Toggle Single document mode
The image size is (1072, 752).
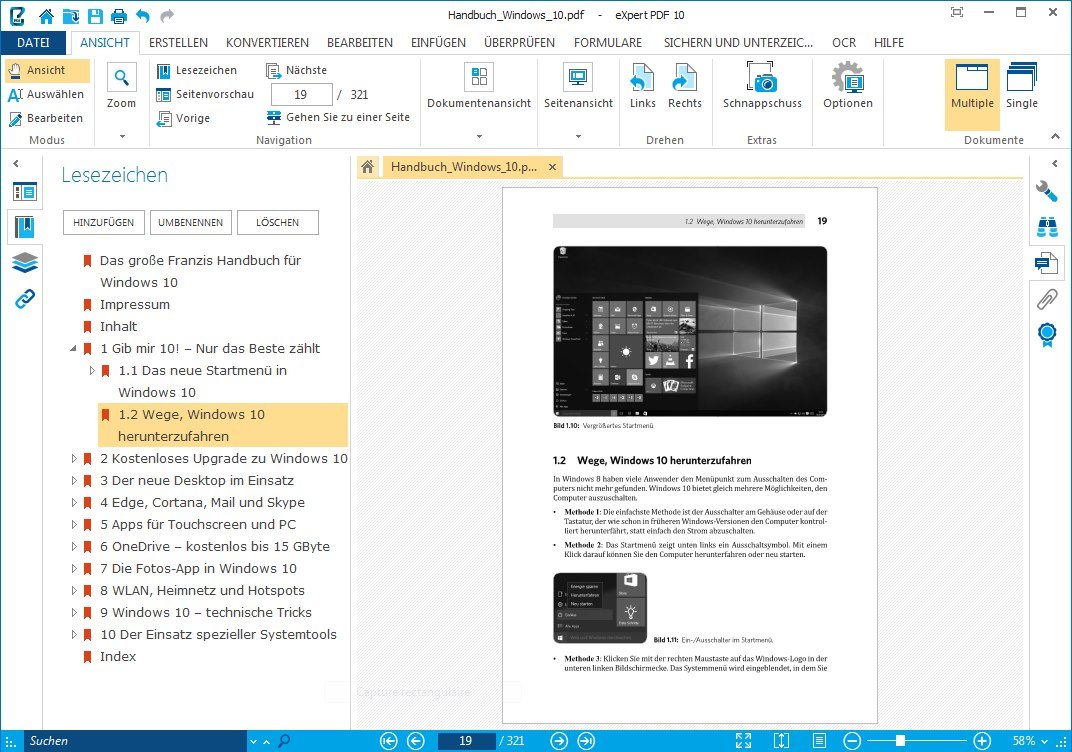(1021, 86)
